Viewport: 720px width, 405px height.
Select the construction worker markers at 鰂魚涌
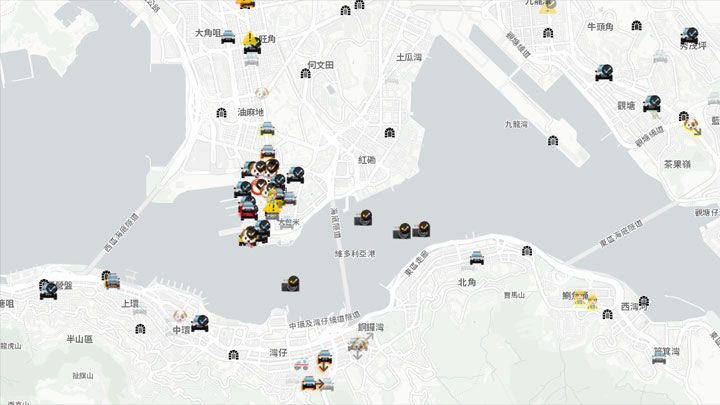tap(586, 300)
